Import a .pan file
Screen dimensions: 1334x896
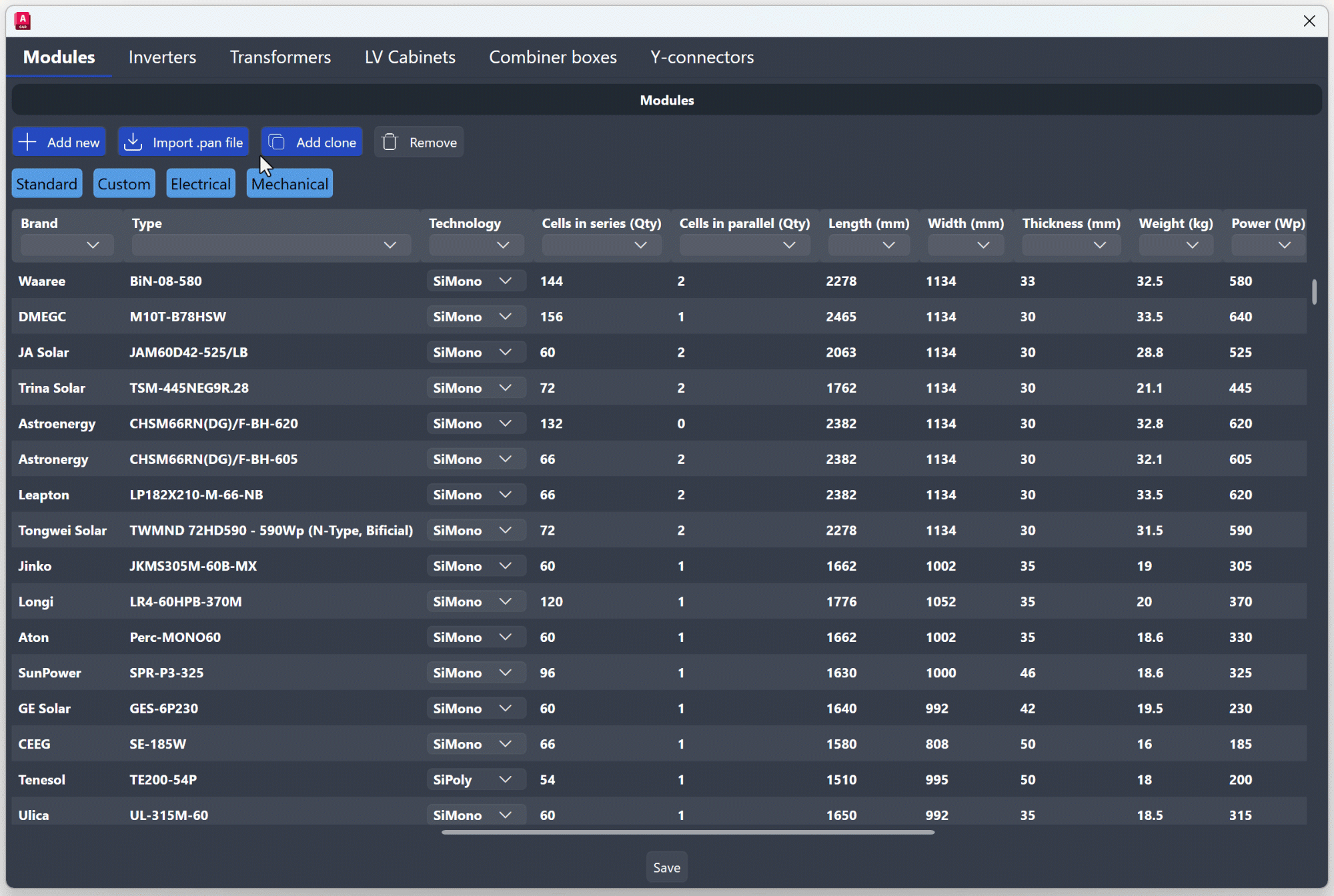click(183, 142)
